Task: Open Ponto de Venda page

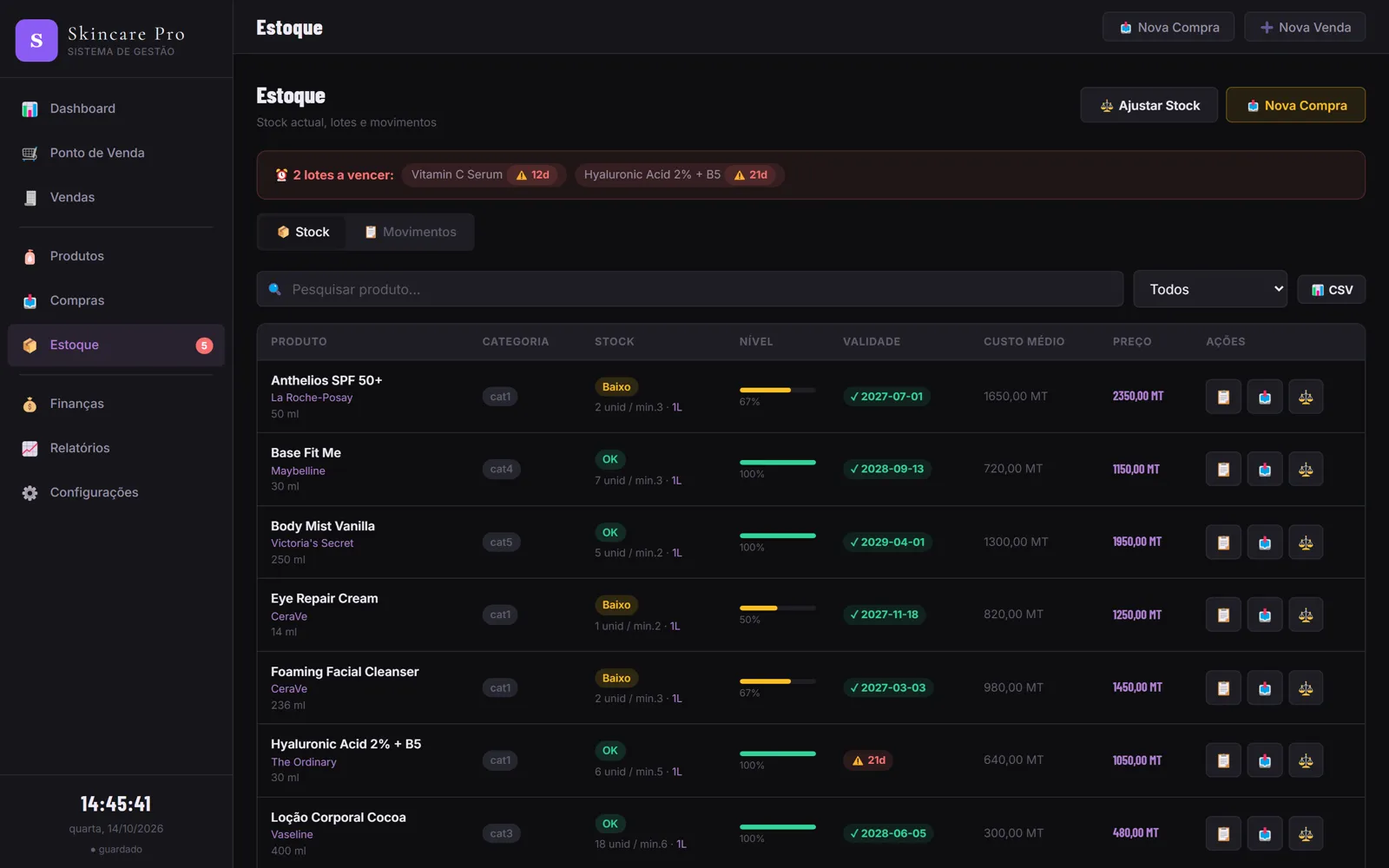Action: tap(116, 153)
